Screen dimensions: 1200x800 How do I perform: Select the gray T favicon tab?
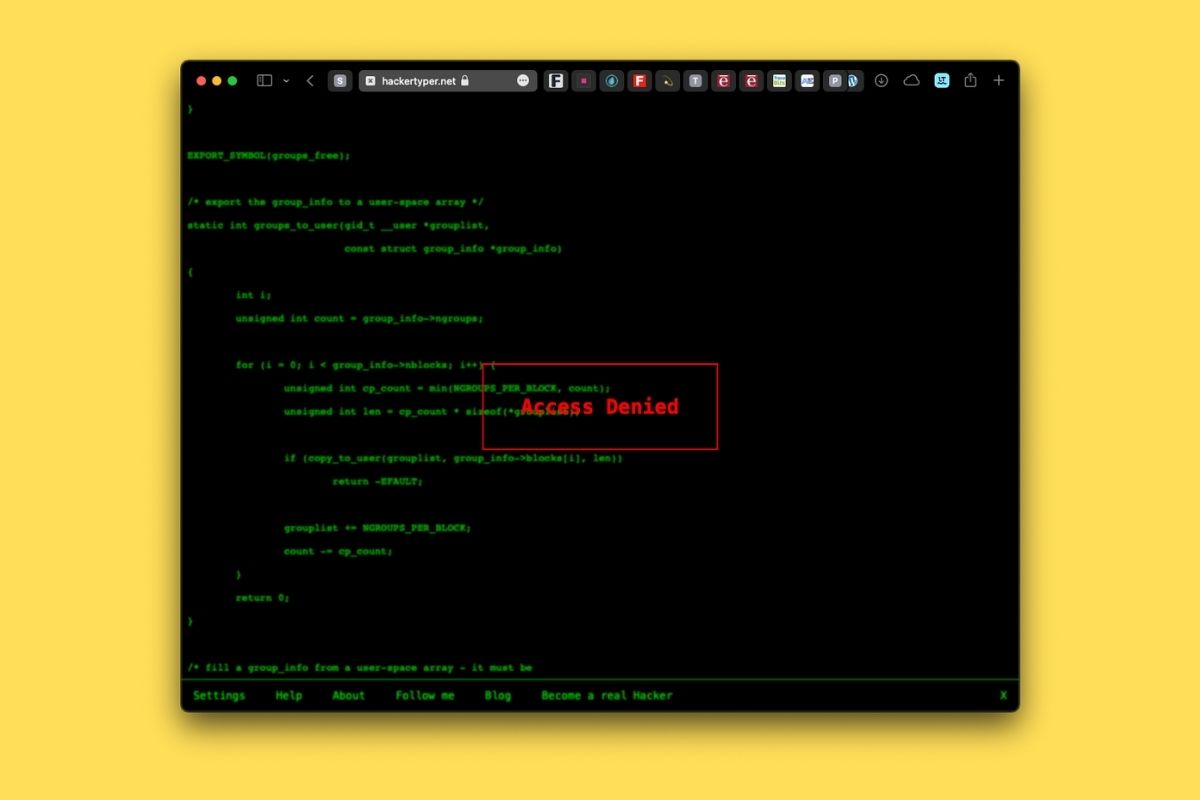696,81
